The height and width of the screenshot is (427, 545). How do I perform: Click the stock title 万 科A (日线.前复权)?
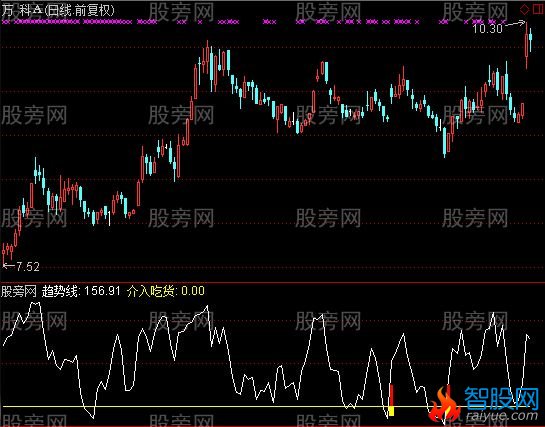tap(58, 10)
